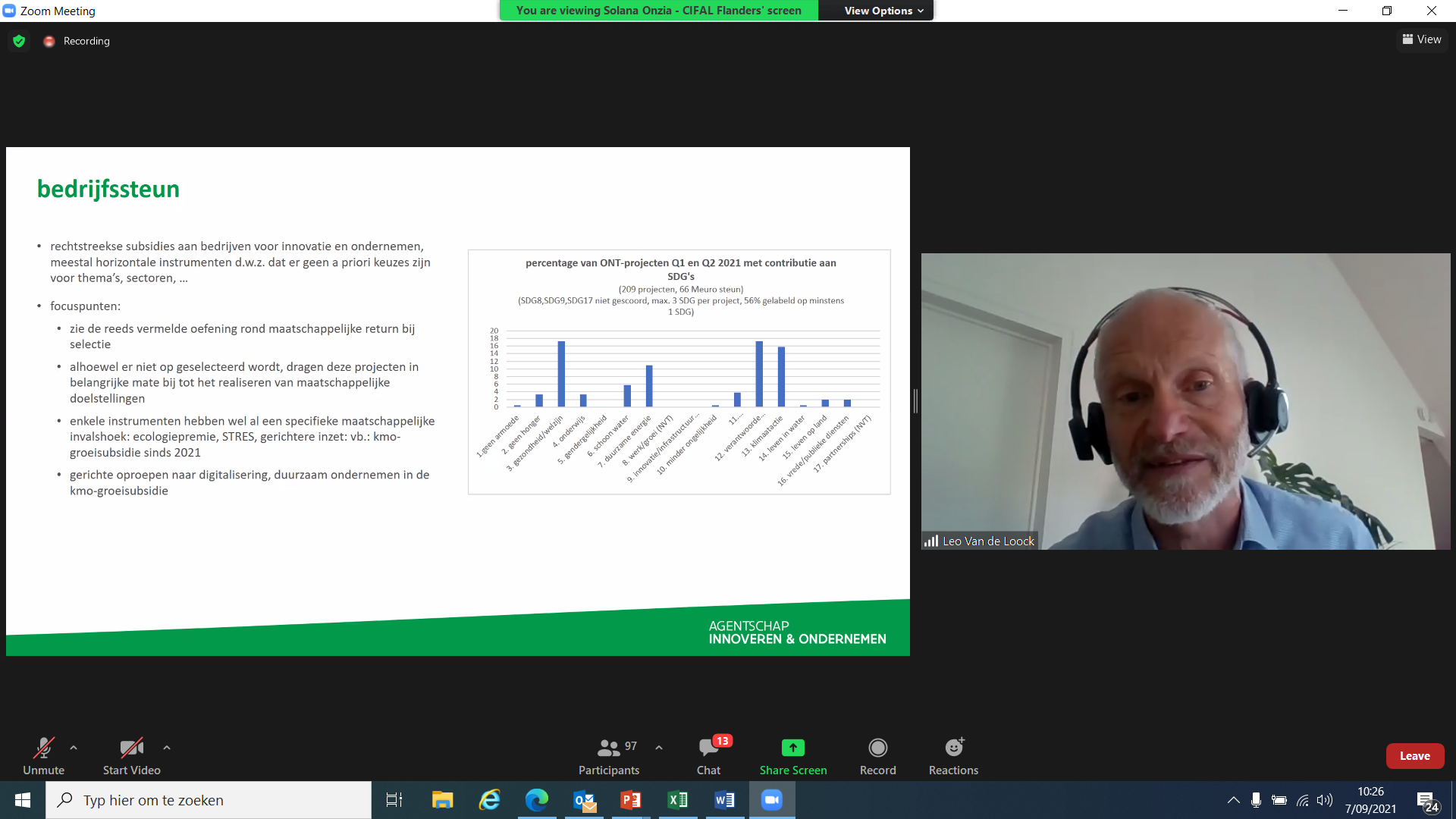Unmute the microphone

point(43,756)
